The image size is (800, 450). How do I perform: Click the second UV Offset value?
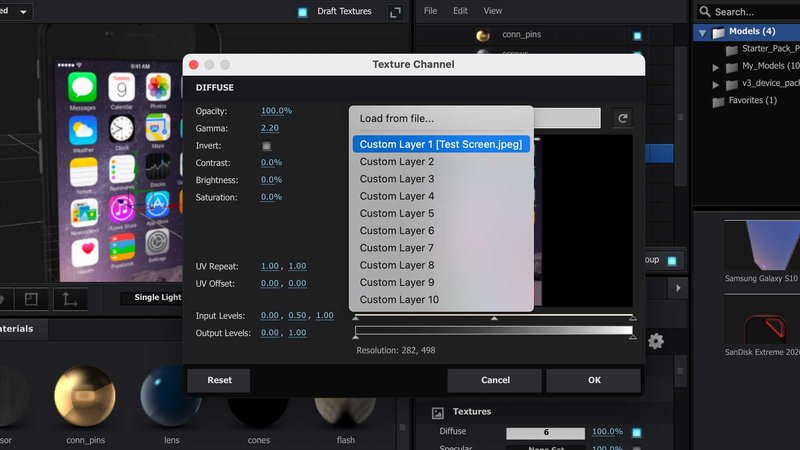pos(297,284)
